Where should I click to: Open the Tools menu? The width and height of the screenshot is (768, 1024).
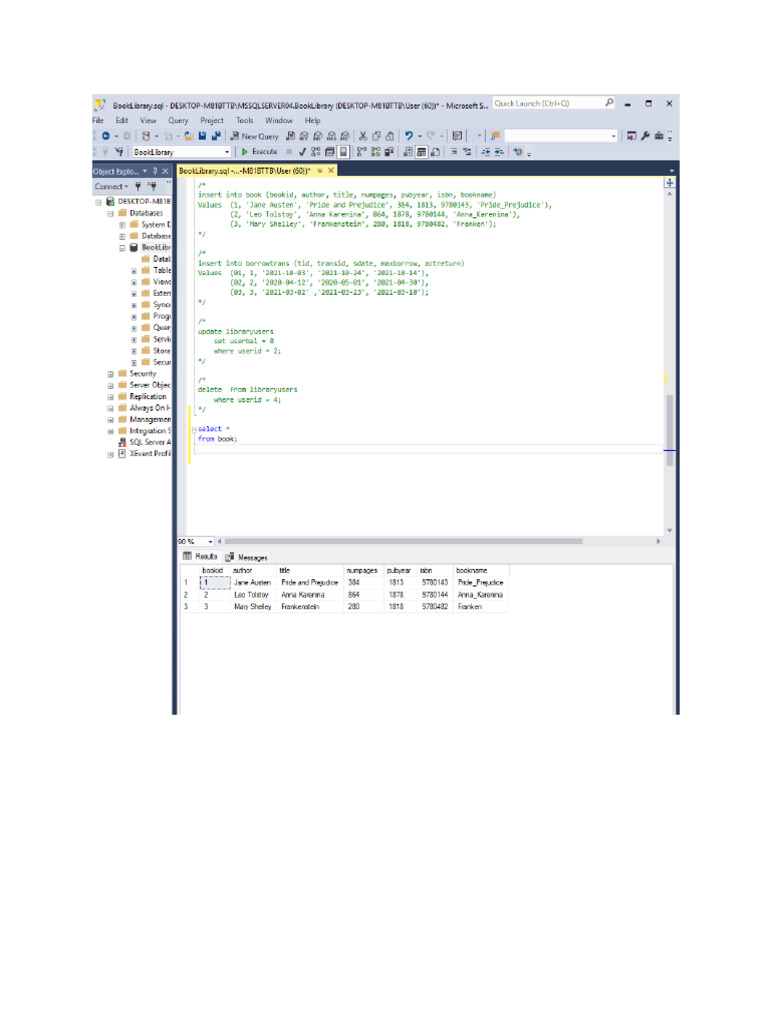click(x=244, y=120)
